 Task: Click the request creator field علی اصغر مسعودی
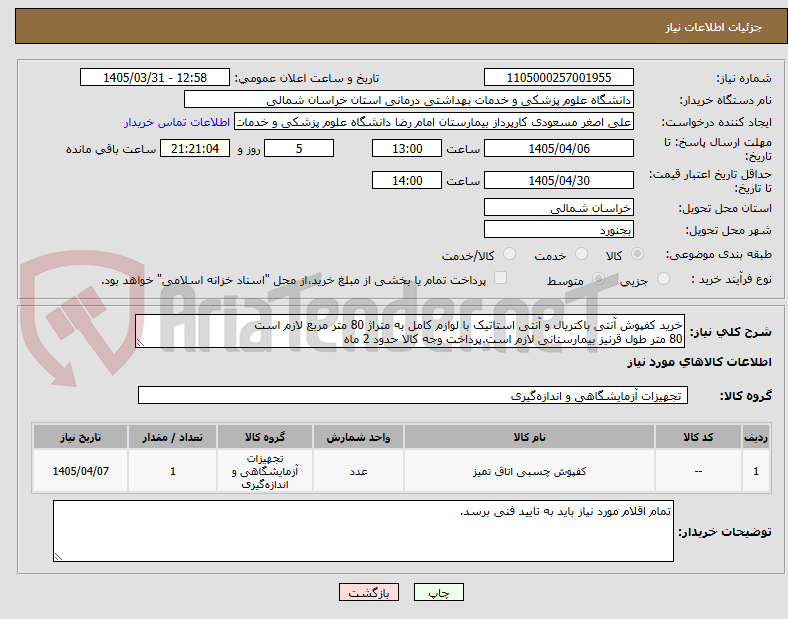[434, 122]
